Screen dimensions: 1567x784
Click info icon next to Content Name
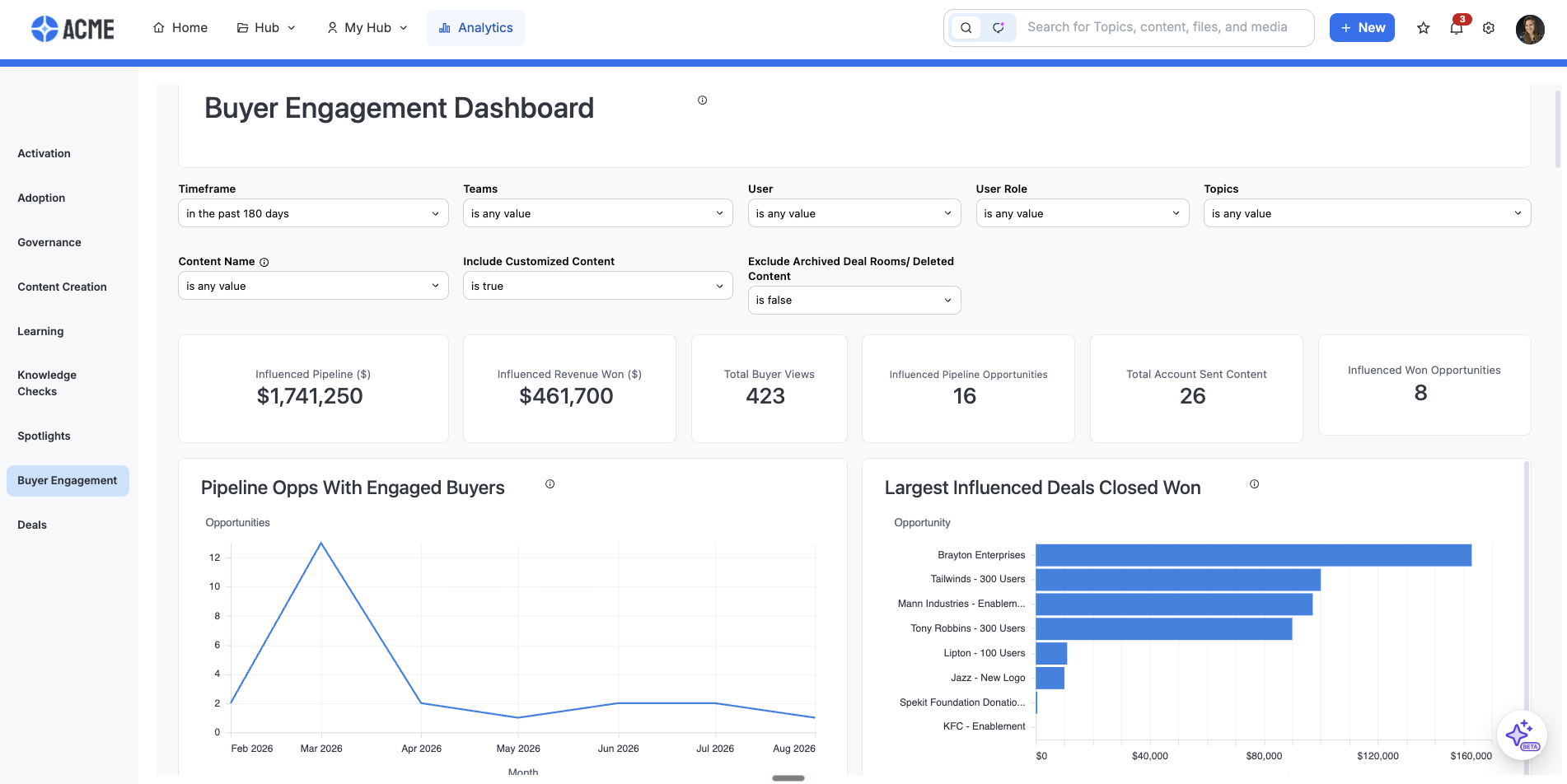(x=264, y=262)
